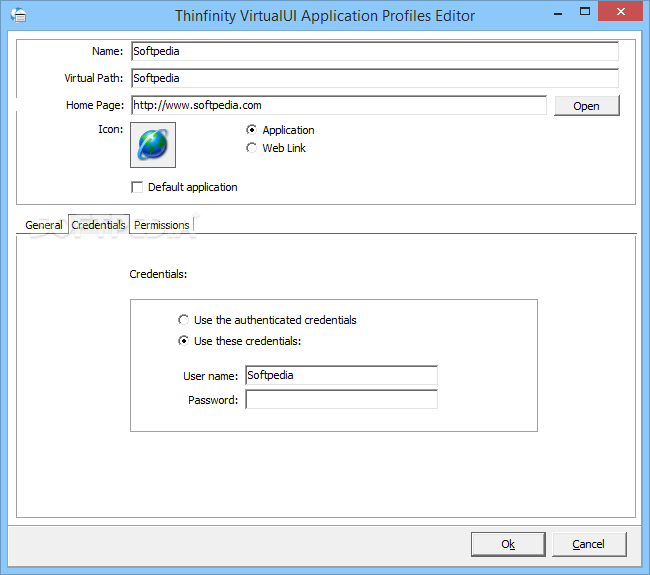Maximize the Profiles Editor window
This screenshot has width=650, height=575.
click(x=585, y=12)
